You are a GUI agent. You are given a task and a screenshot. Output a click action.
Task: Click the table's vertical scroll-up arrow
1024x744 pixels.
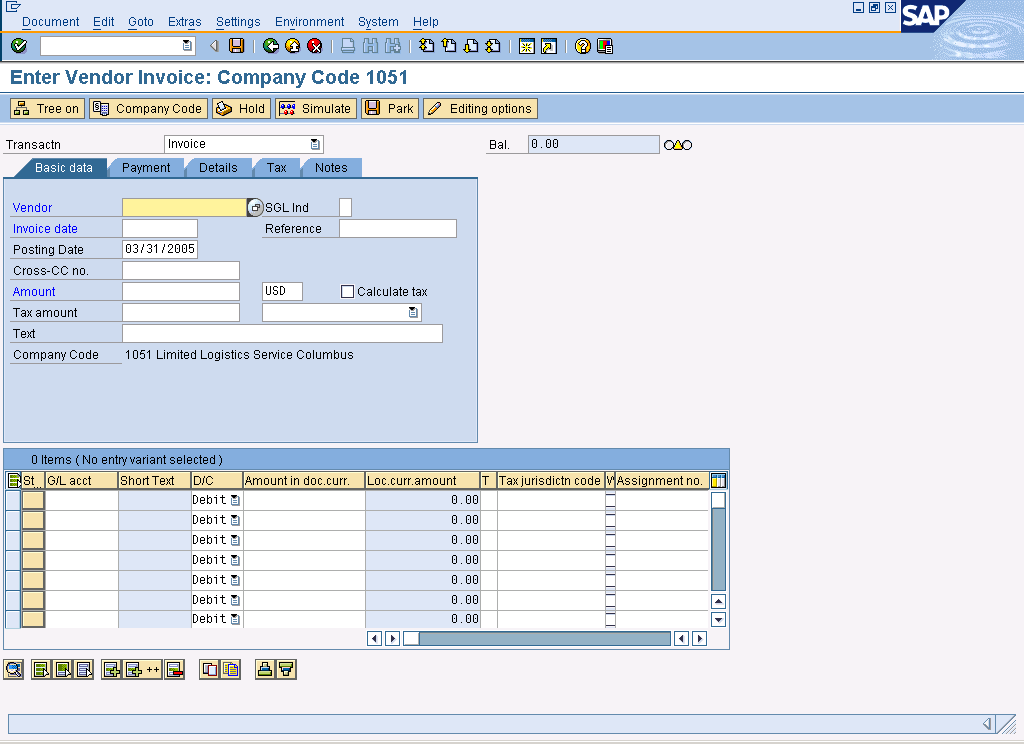(x=718, y=601)
